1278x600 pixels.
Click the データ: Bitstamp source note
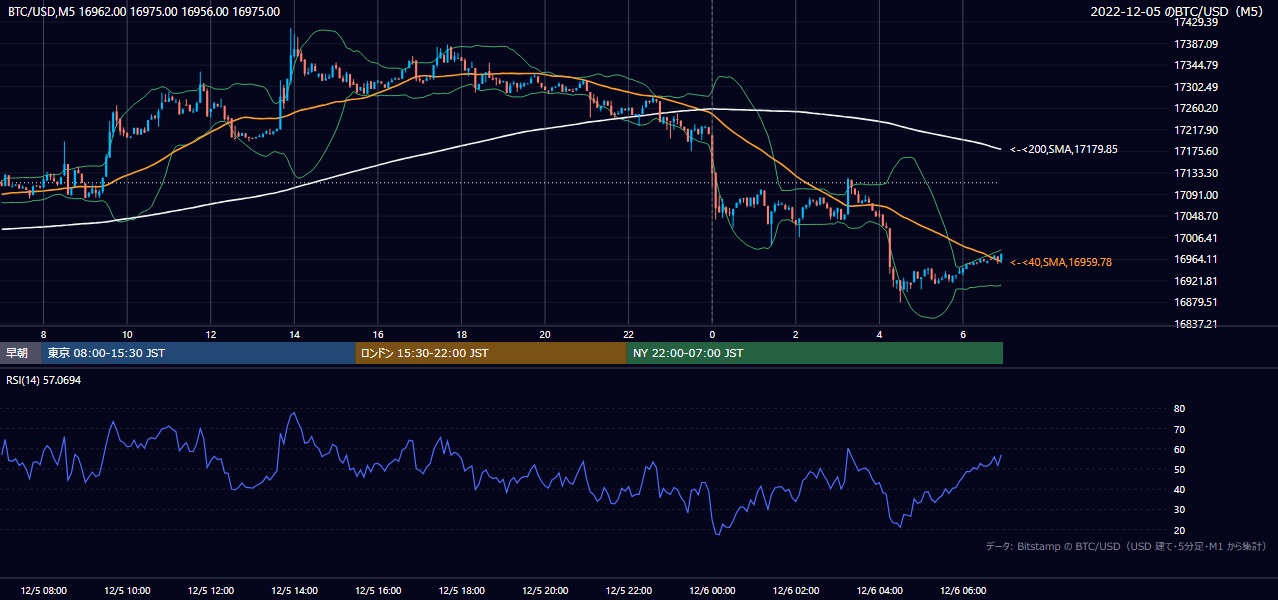[1126, 546]
